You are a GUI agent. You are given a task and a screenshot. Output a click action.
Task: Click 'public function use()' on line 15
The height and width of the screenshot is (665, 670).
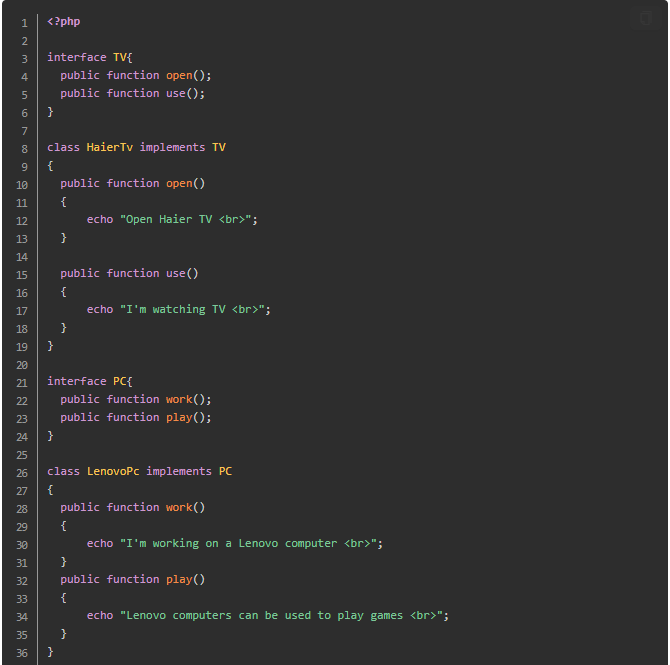[x=129, y=273]
